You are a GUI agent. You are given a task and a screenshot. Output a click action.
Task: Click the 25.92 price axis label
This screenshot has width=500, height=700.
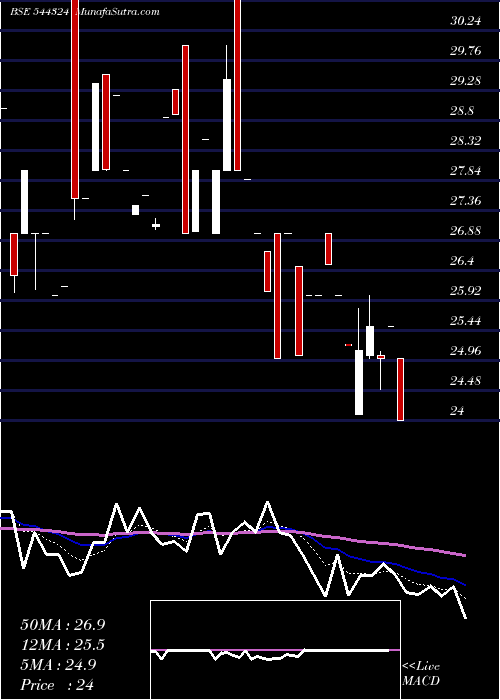pyautogui.click(x=465, y=291)
